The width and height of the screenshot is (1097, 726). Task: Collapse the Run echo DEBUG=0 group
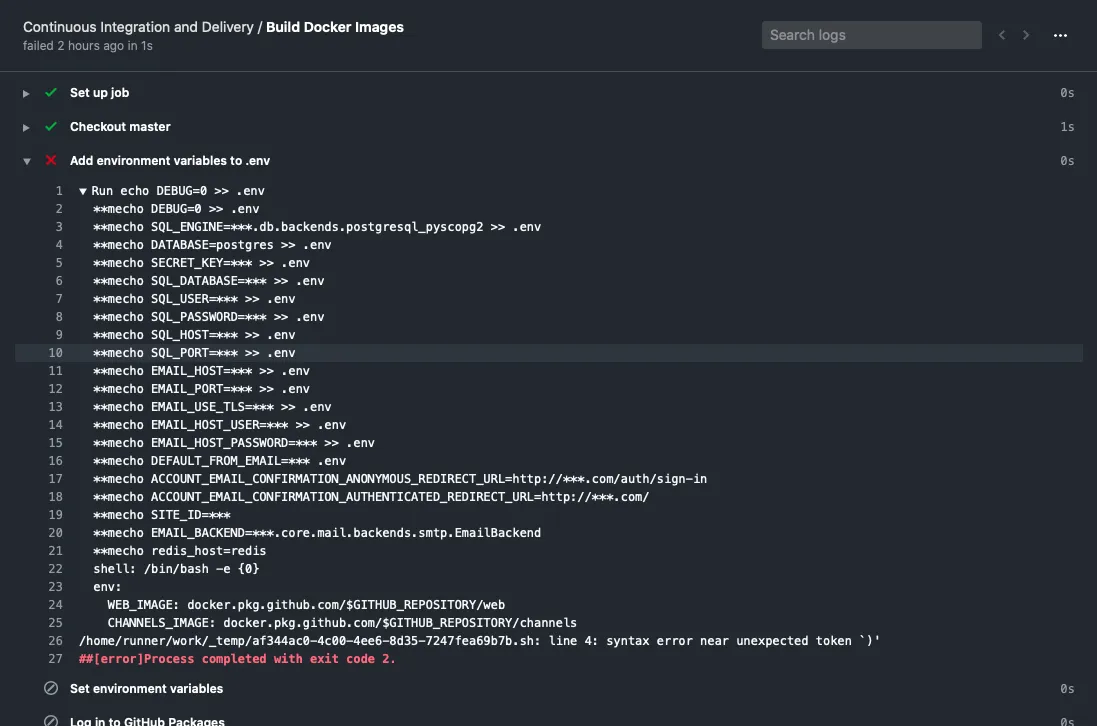[x=83, y=191]
